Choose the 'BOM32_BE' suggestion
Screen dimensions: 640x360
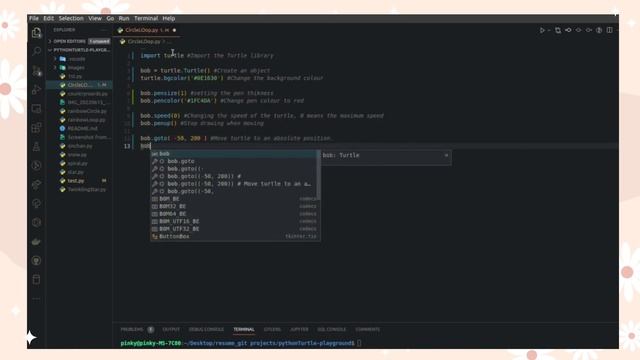[235, 206]
